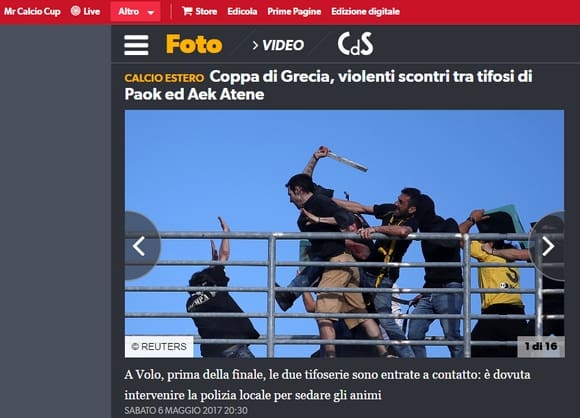Click the CdS logo
Image resolution: width=580 pixels, height=418 pixels.
[x=355, y=44]
